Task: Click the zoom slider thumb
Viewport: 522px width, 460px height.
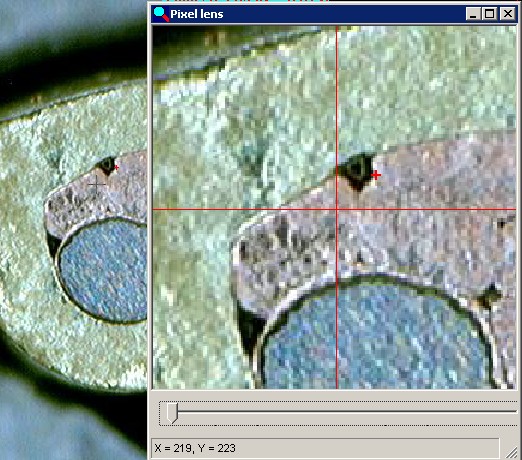Action: tap(172, 413)
